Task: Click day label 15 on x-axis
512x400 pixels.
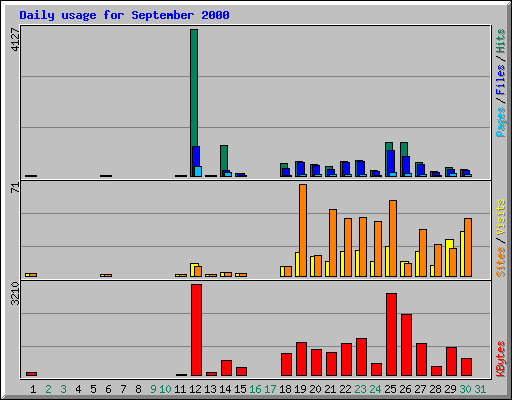Action: 240,389
